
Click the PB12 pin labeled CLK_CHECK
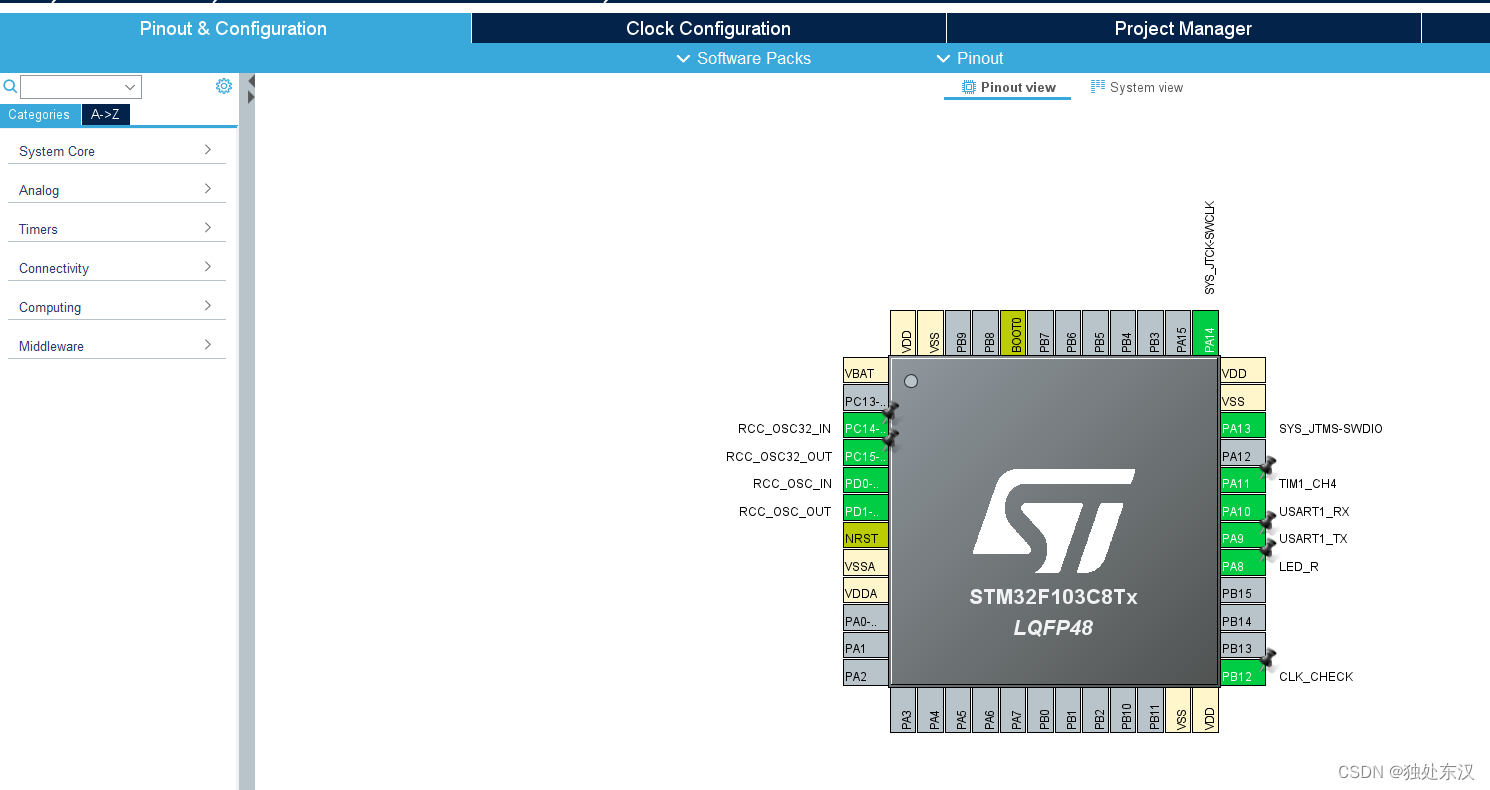1241,675
